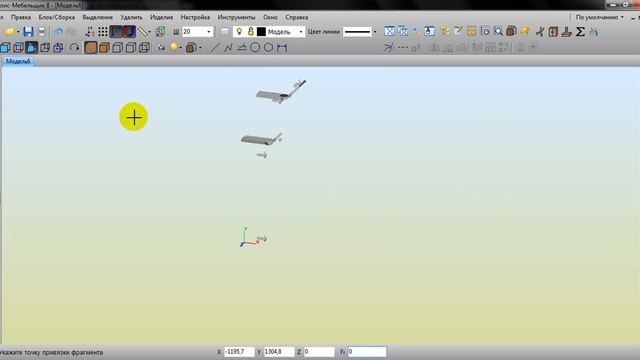Expand the Цвет линии dropdown arrow

coord(375,32)
